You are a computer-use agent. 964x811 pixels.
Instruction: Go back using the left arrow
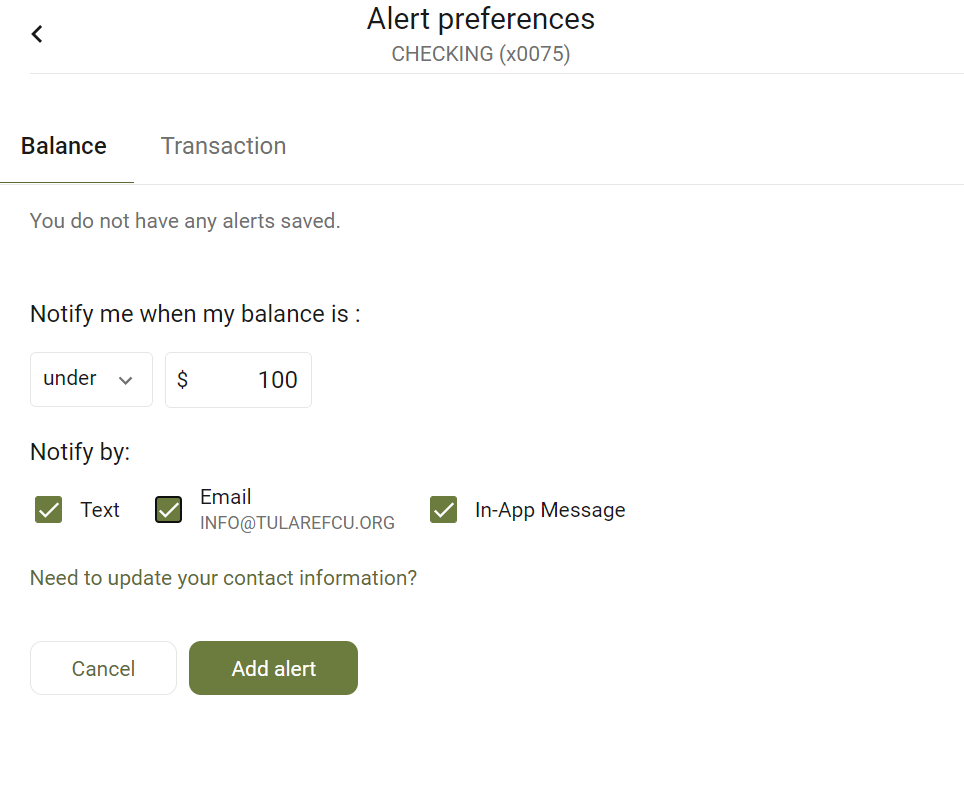pyautogui.click(x=37, y=34)
